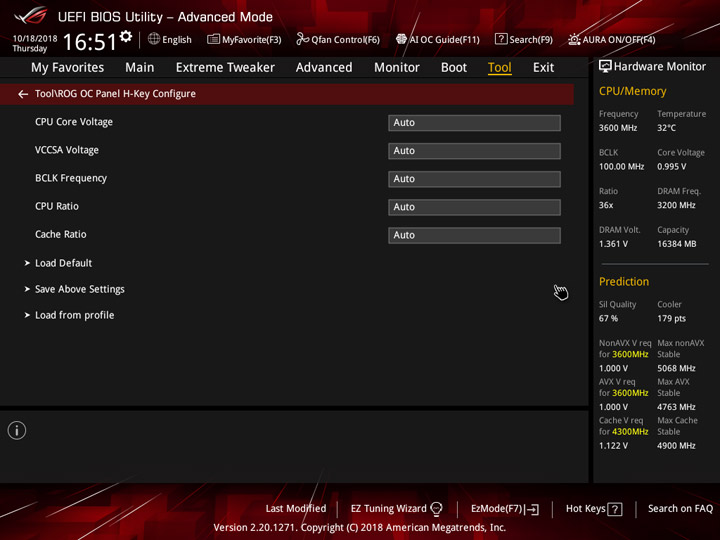
Task: Click the Version 2.20.1271 copyright text
Action: pos(360,528)
